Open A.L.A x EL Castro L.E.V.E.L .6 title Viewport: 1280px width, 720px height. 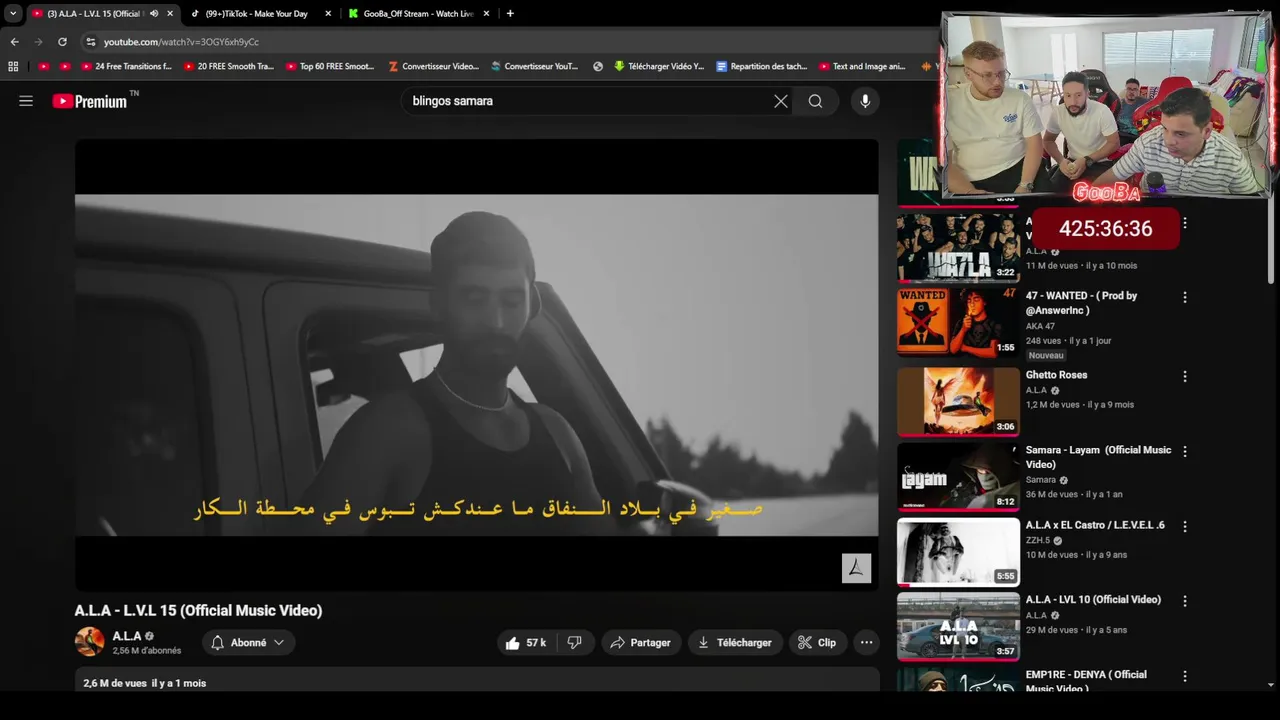[x=1095, y=525]
